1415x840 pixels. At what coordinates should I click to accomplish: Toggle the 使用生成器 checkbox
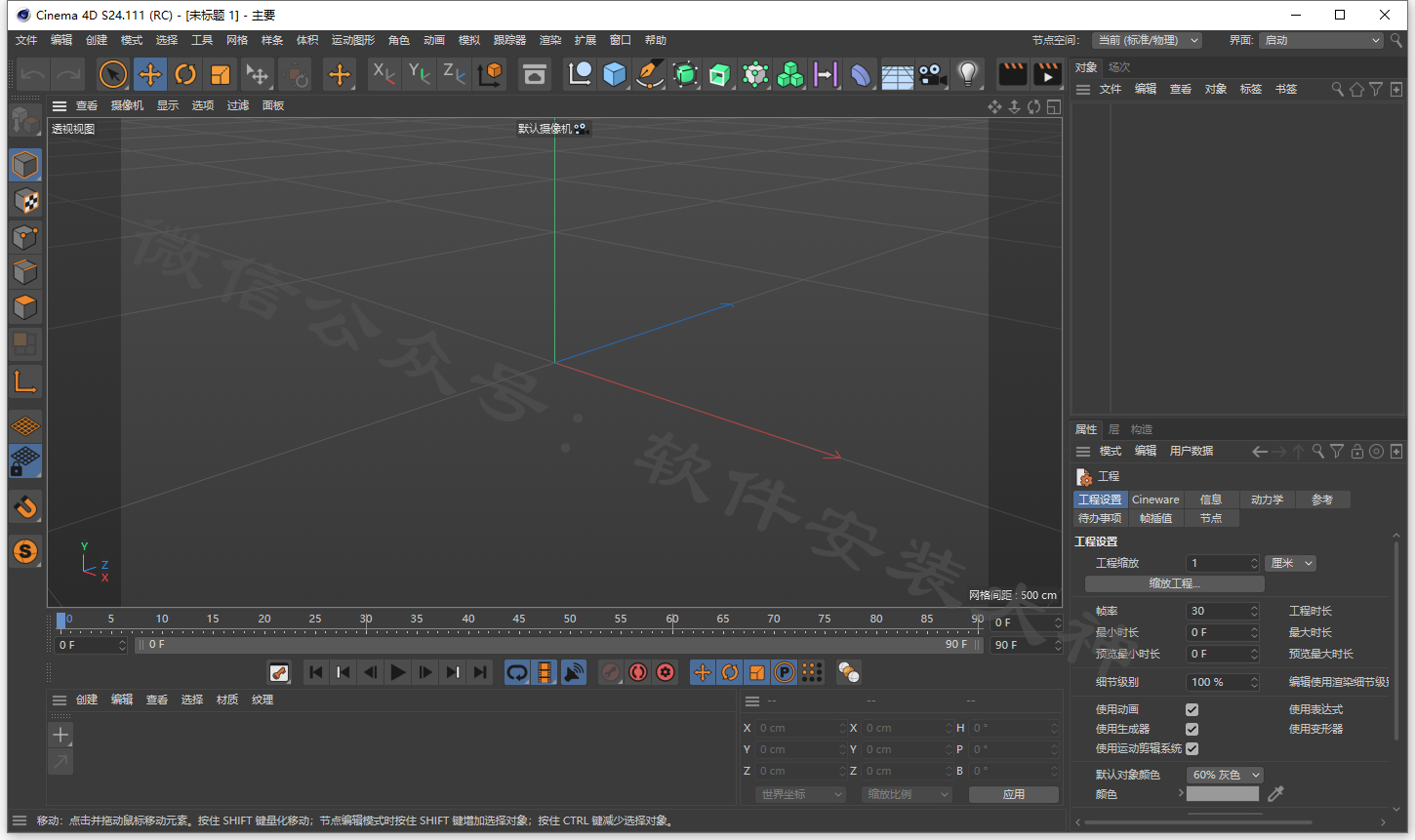[x=1192, y=729]
